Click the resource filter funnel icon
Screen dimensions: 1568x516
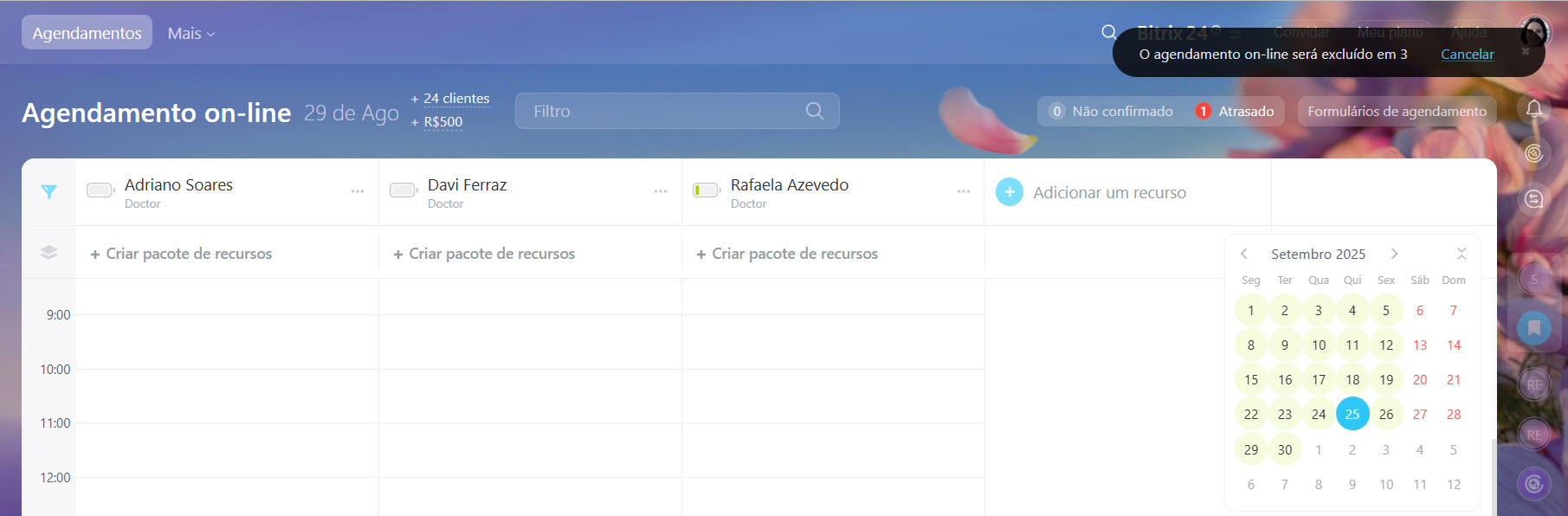[x=49, y=192]
